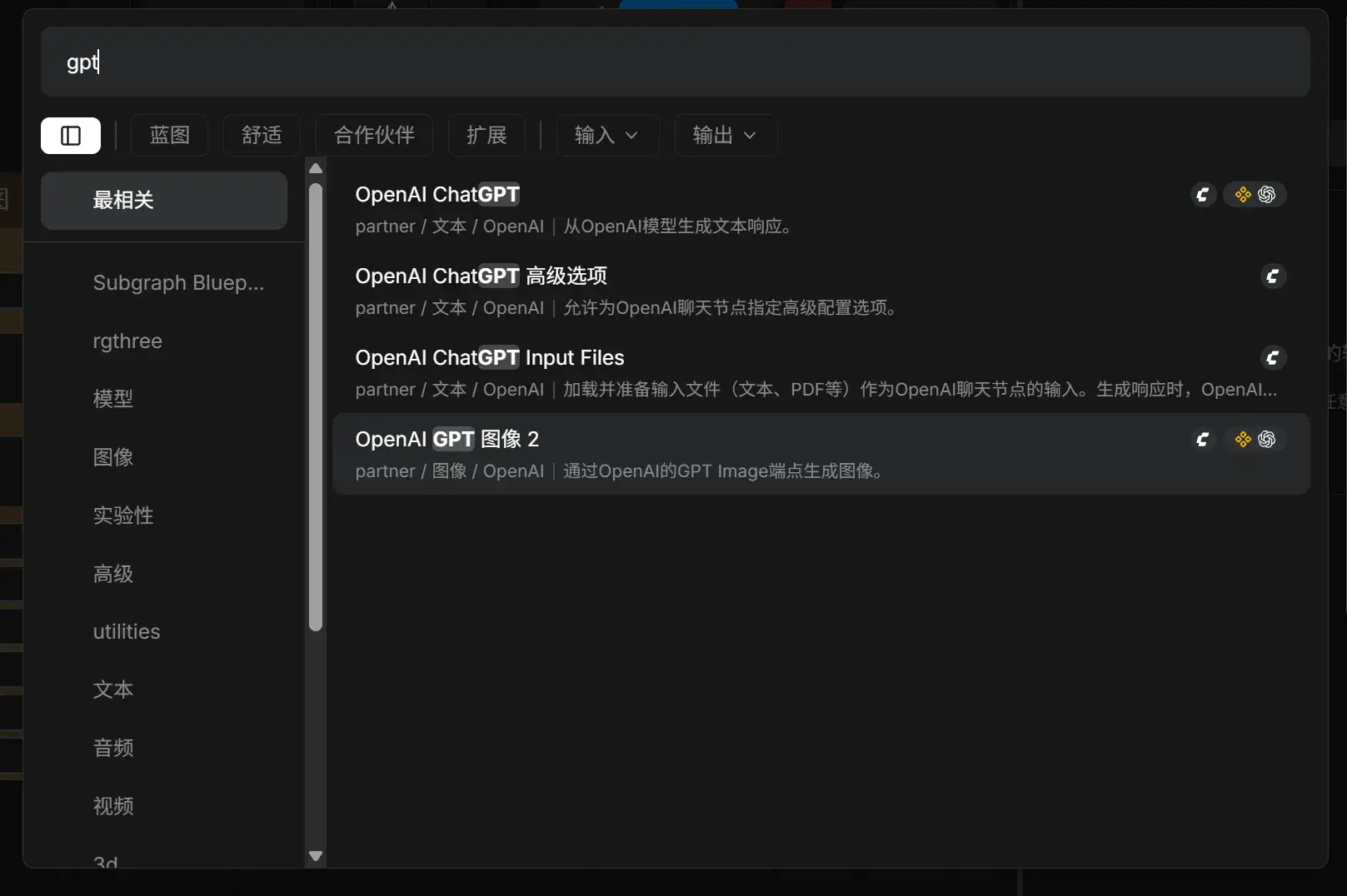
Task: Click the search field containing 'gpt'
Action: click(675, 62)
